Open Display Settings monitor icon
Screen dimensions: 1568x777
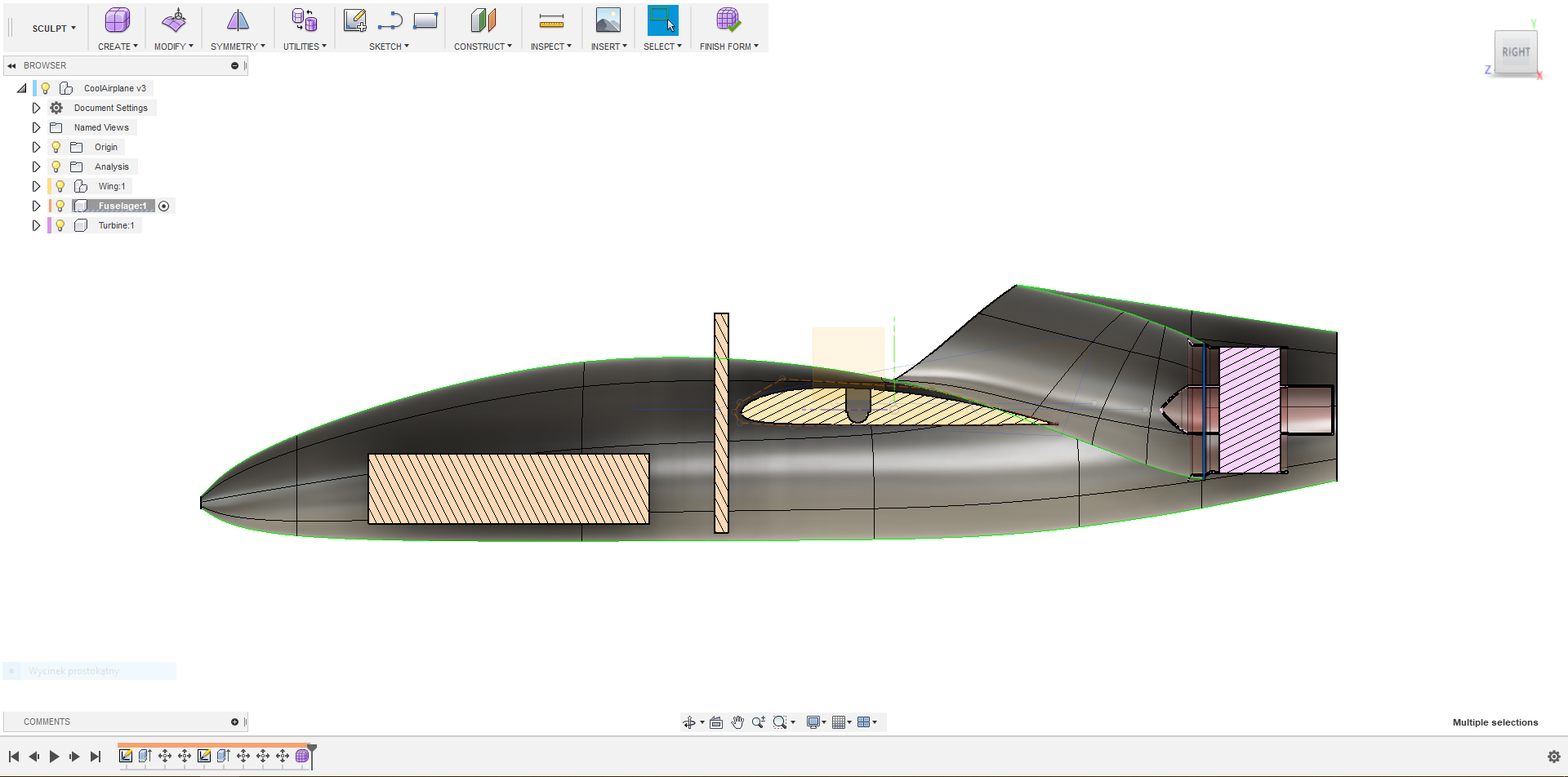pyautogui.click(x=813, y=722)
